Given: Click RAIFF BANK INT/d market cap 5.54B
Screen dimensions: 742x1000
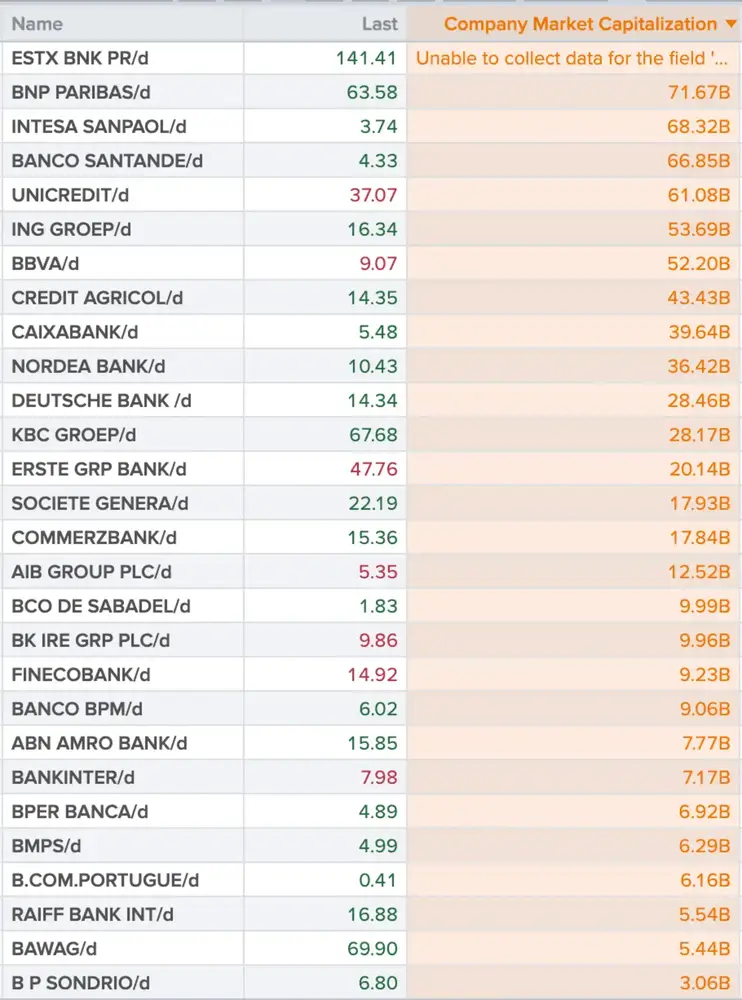Looking at the screenshot, I should pyautogui.click(x=704, y=915).
